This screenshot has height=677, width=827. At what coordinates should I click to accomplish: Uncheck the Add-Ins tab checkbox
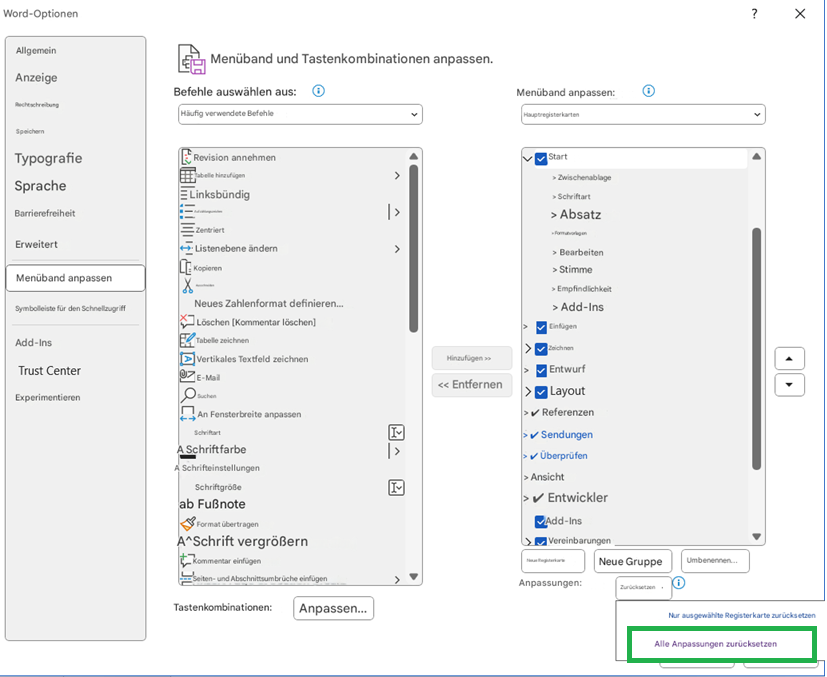(540, 521)
